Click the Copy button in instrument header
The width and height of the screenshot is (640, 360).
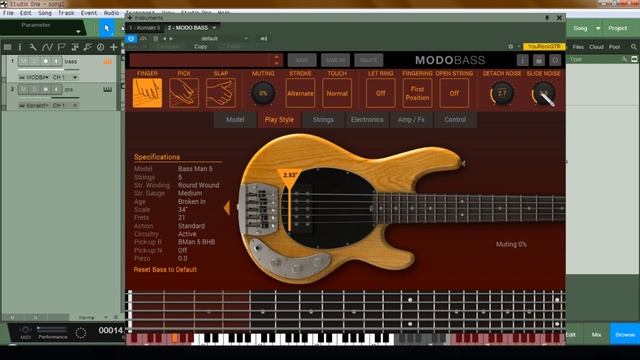point(200,47)
